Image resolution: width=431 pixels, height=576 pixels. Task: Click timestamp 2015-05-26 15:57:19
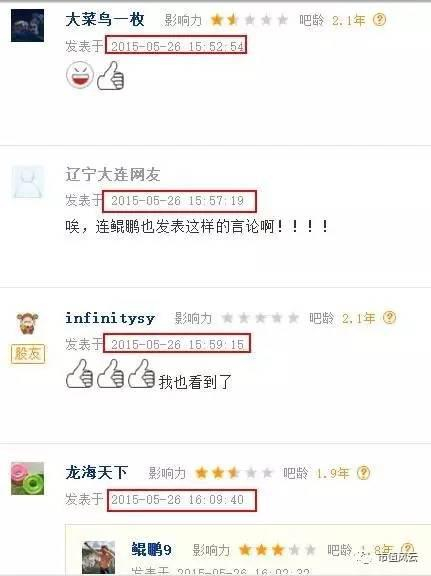179,201
